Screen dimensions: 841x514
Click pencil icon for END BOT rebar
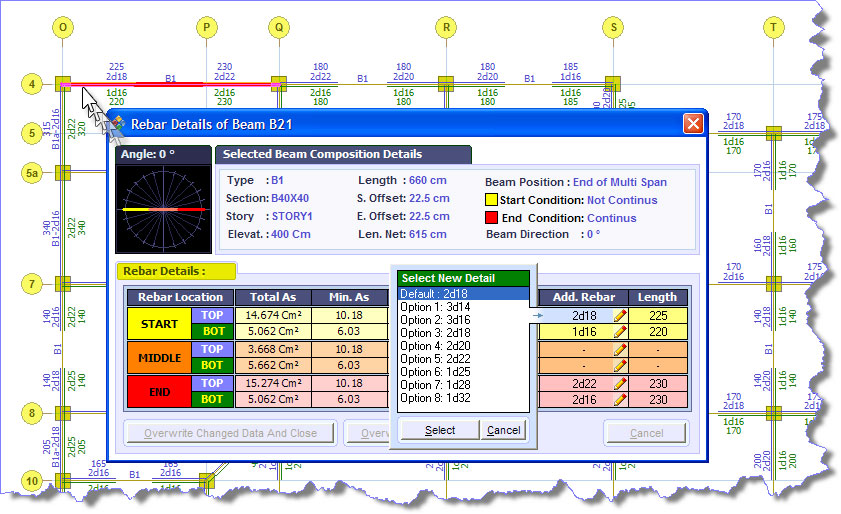click(x=620, y=399)
